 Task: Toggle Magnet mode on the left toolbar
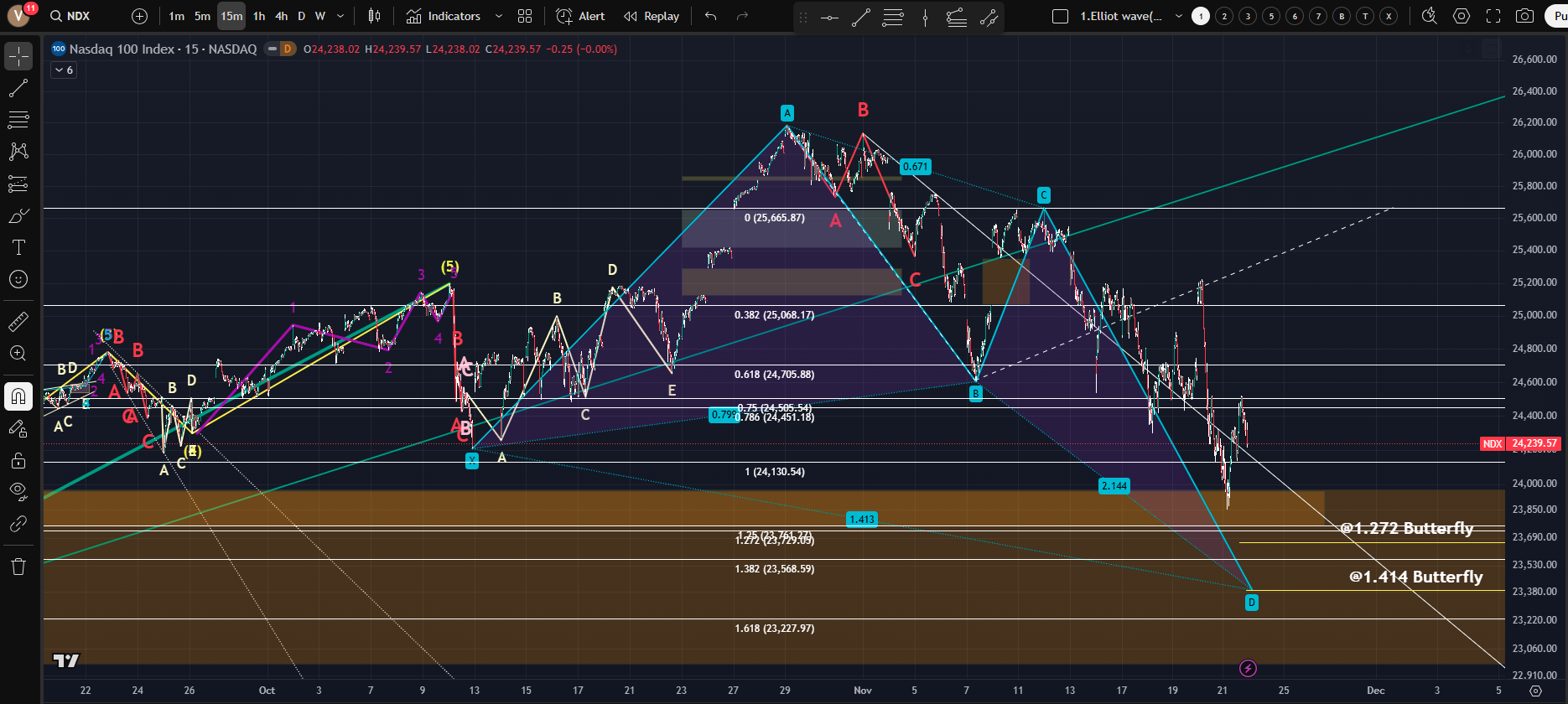(18, 396)
